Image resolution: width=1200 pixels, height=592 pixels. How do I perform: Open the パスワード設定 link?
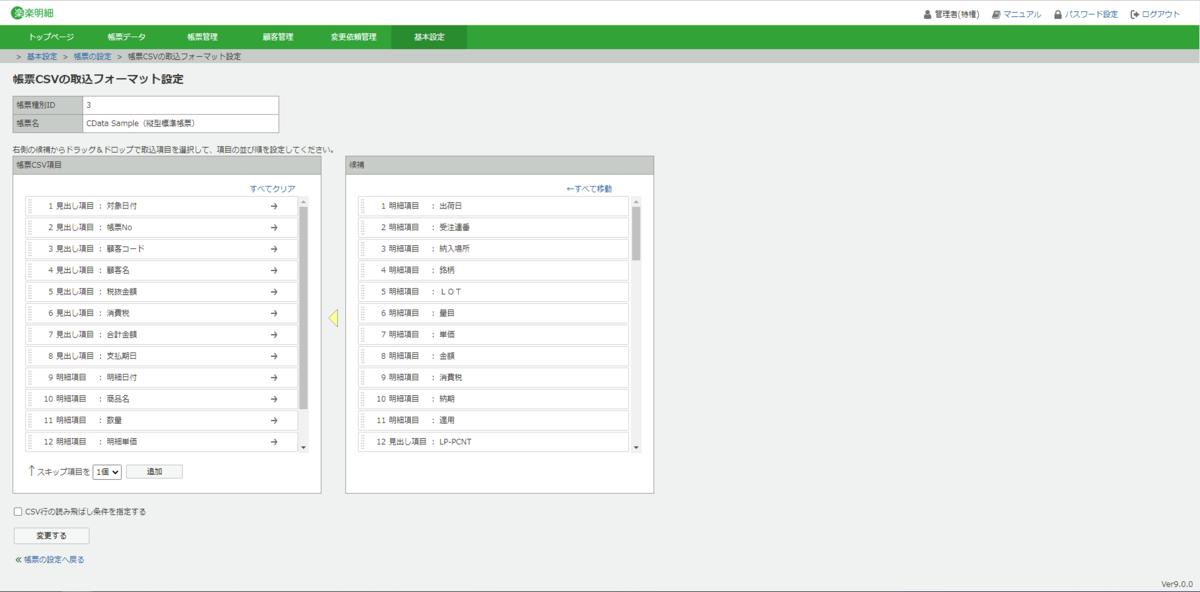pos(1085,14)
